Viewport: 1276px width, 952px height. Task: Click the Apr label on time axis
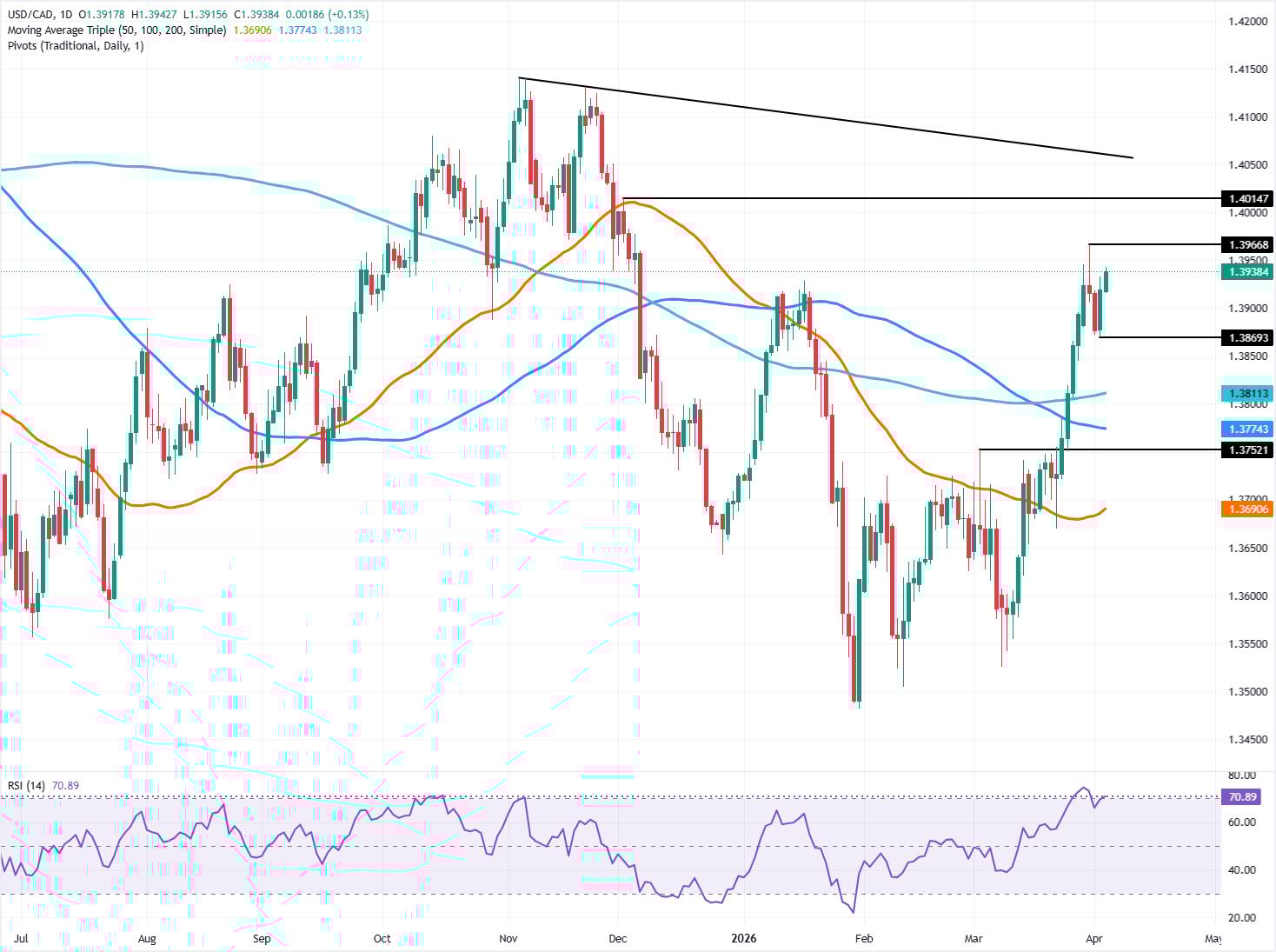[x=1094, y=939]
